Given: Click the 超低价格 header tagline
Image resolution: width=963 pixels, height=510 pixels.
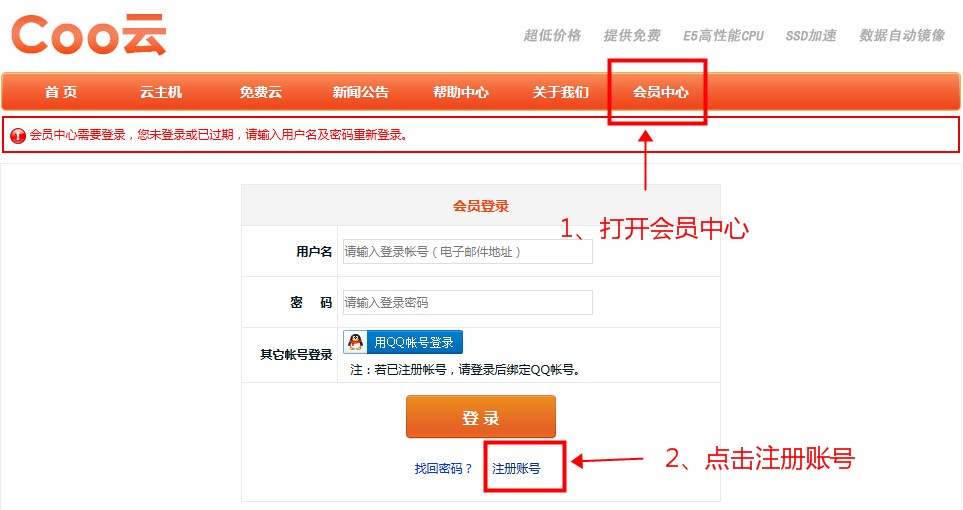Looking at the screenshot, I should 552,35.
